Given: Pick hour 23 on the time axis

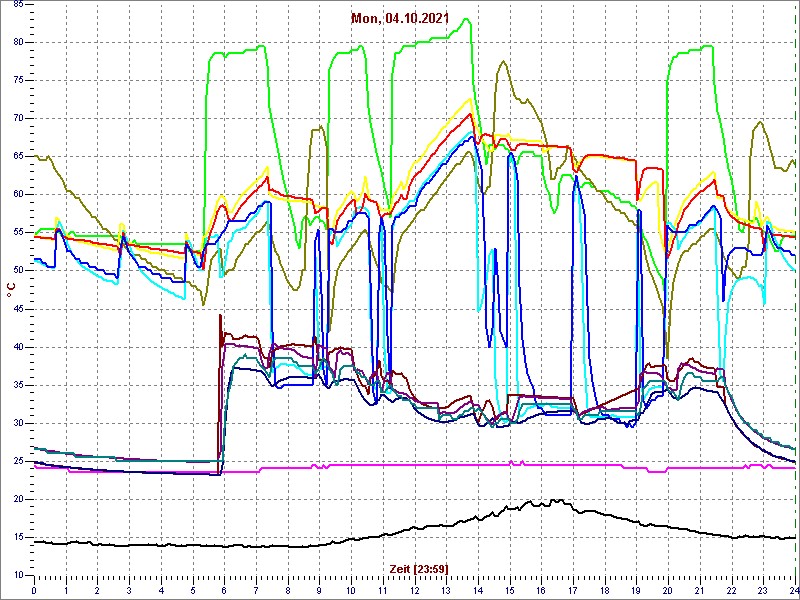Looking at the screenshot, I should [x=763, y=591].
